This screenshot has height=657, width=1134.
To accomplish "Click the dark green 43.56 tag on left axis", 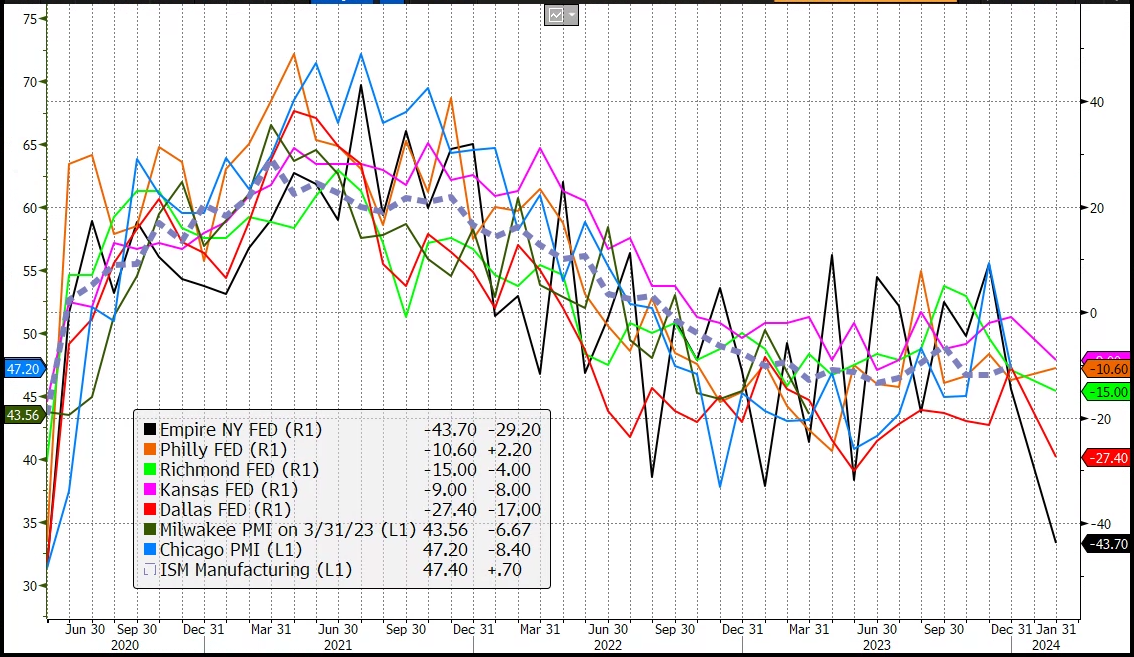I will pyautogui.click(x=24, y=415).
